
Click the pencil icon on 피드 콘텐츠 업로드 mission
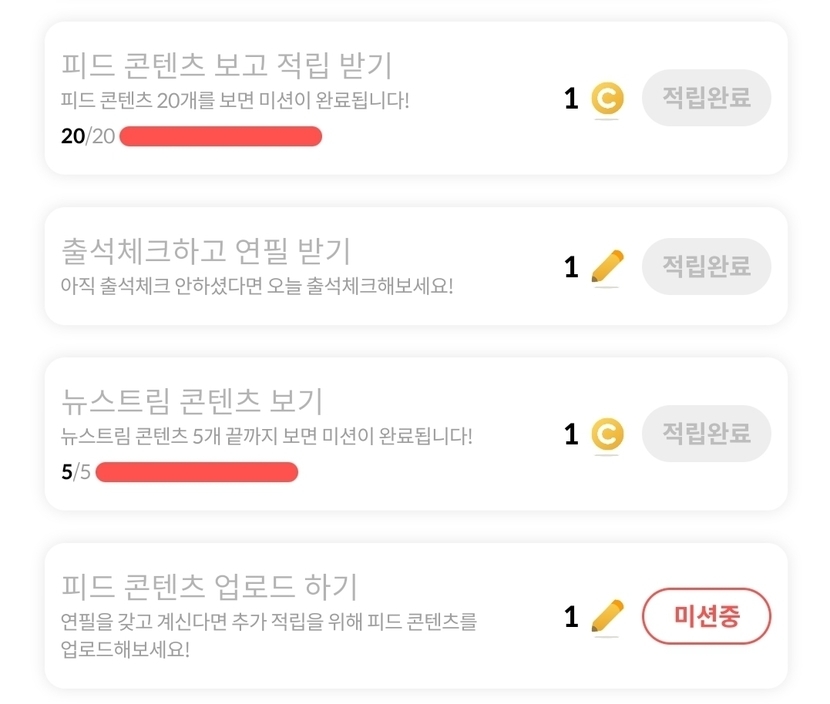pyautogui.click(x=607, y=616)
